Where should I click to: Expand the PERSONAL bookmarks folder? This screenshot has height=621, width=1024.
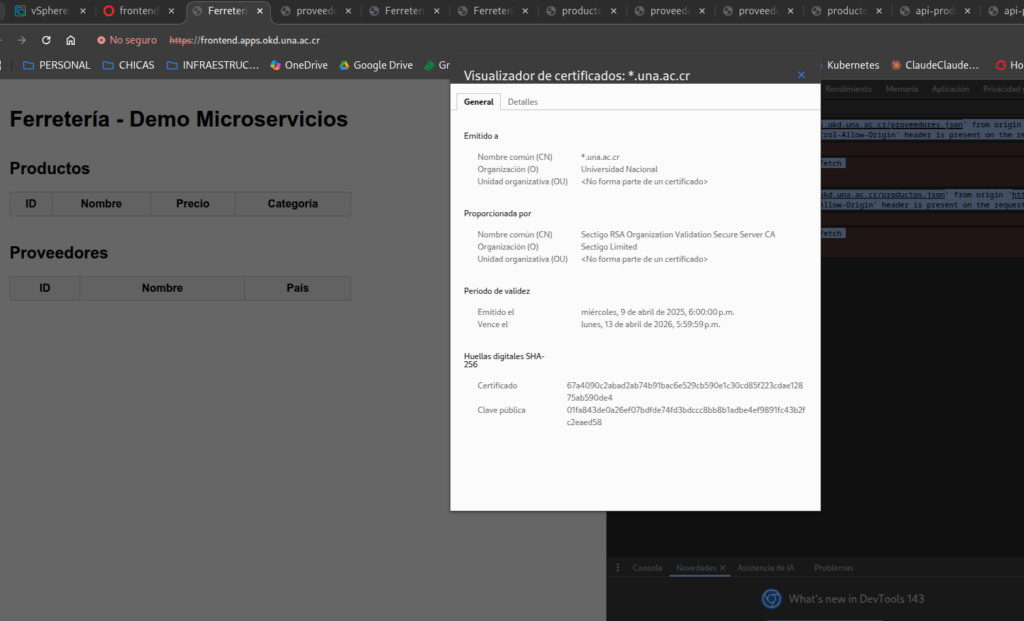click(56, 65)
